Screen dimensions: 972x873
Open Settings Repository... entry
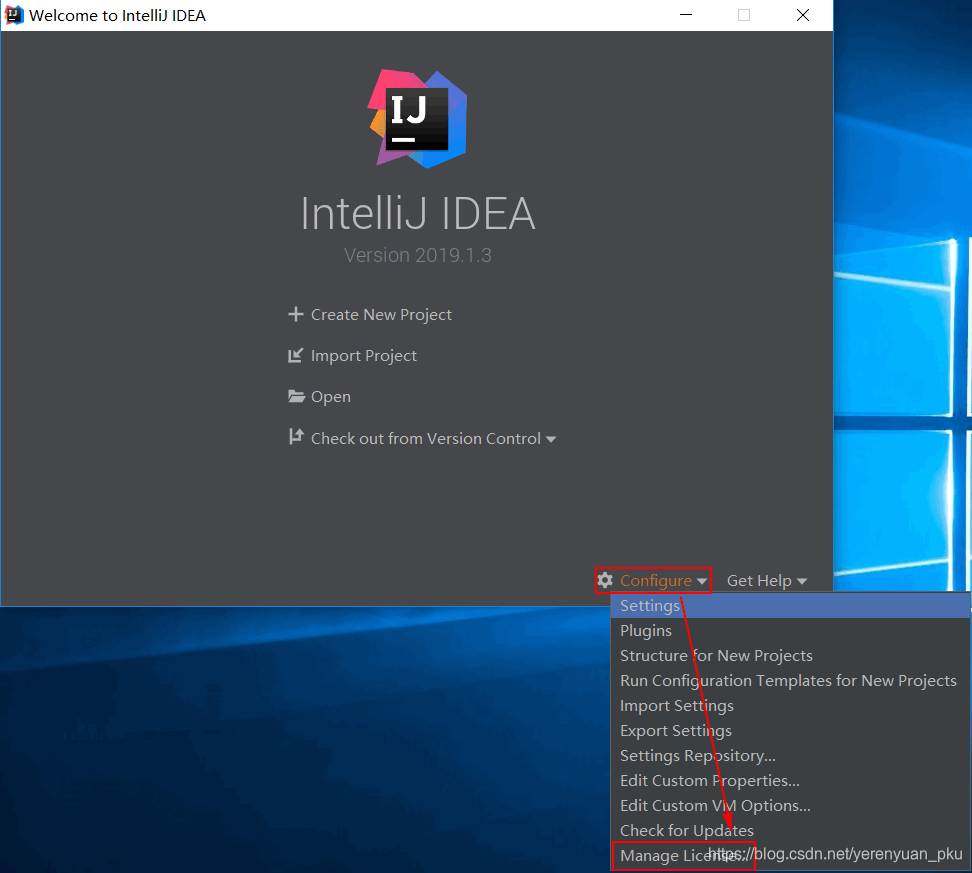790,756
